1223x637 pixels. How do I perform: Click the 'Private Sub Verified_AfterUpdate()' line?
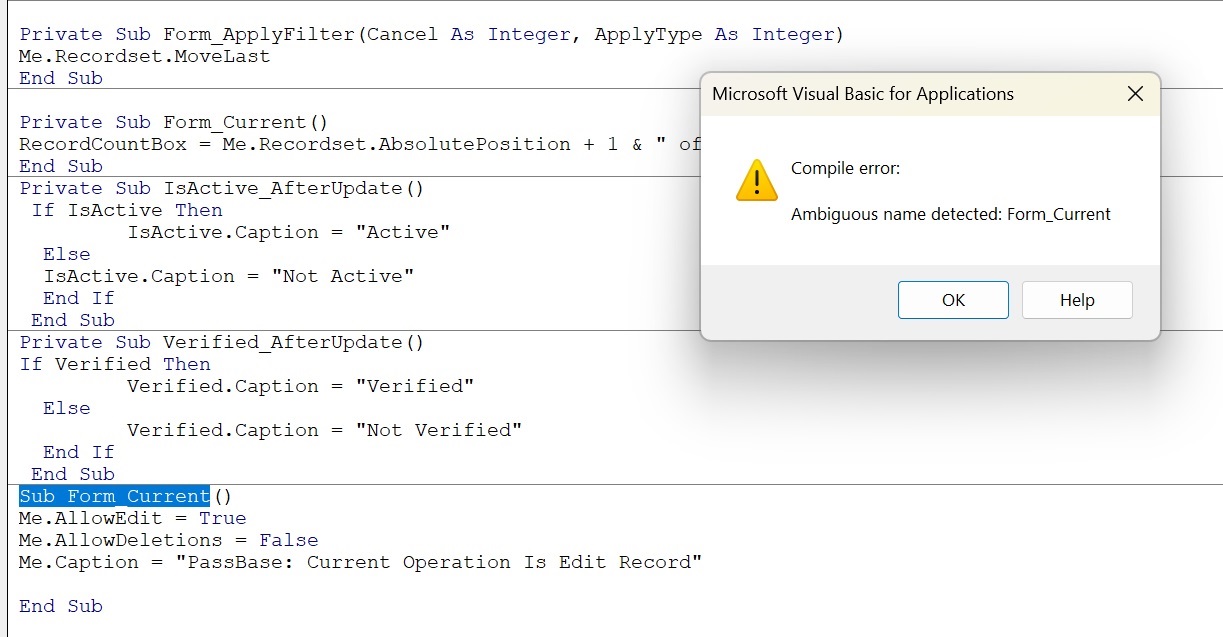tap(222, 343)
